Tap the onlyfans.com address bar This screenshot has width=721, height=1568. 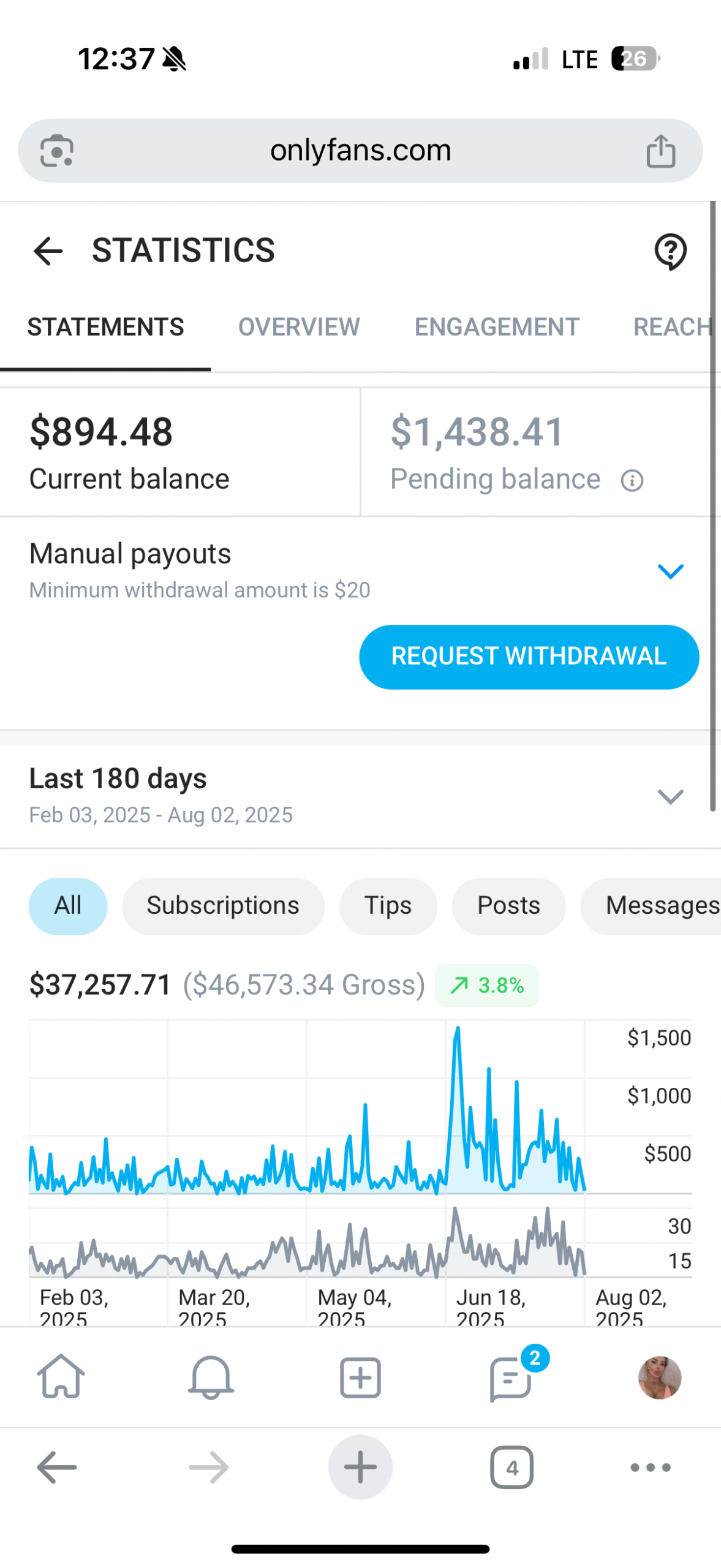(x=360, y=151)
